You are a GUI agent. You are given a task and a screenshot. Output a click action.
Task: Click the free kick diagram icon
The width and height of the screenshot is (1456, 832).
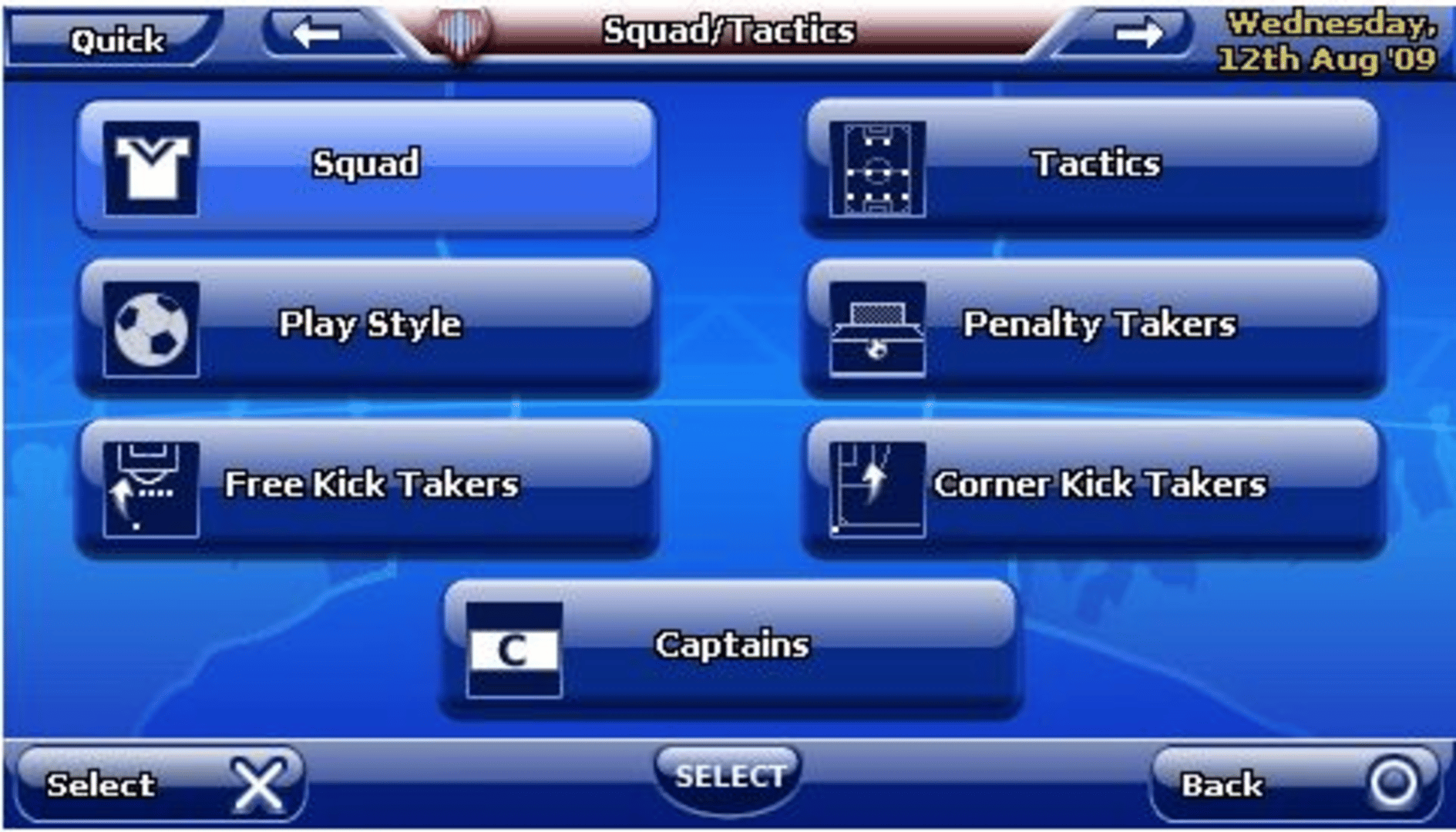tap(151, 489)
